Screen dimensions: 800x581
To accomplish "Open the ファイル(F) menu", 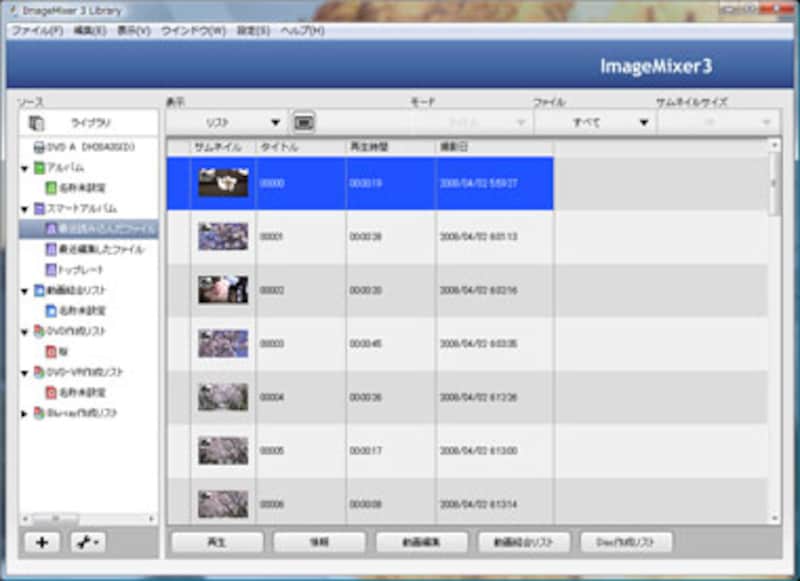I will (36, 31).
